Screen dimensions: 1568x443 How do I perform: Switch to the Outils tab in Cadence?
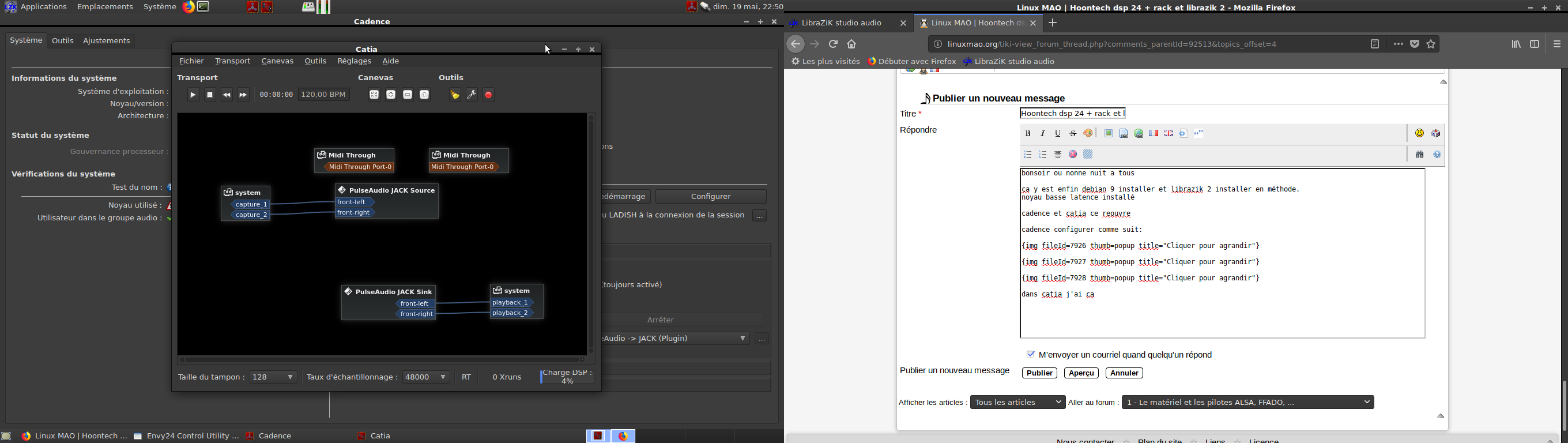tap(63, 41)
